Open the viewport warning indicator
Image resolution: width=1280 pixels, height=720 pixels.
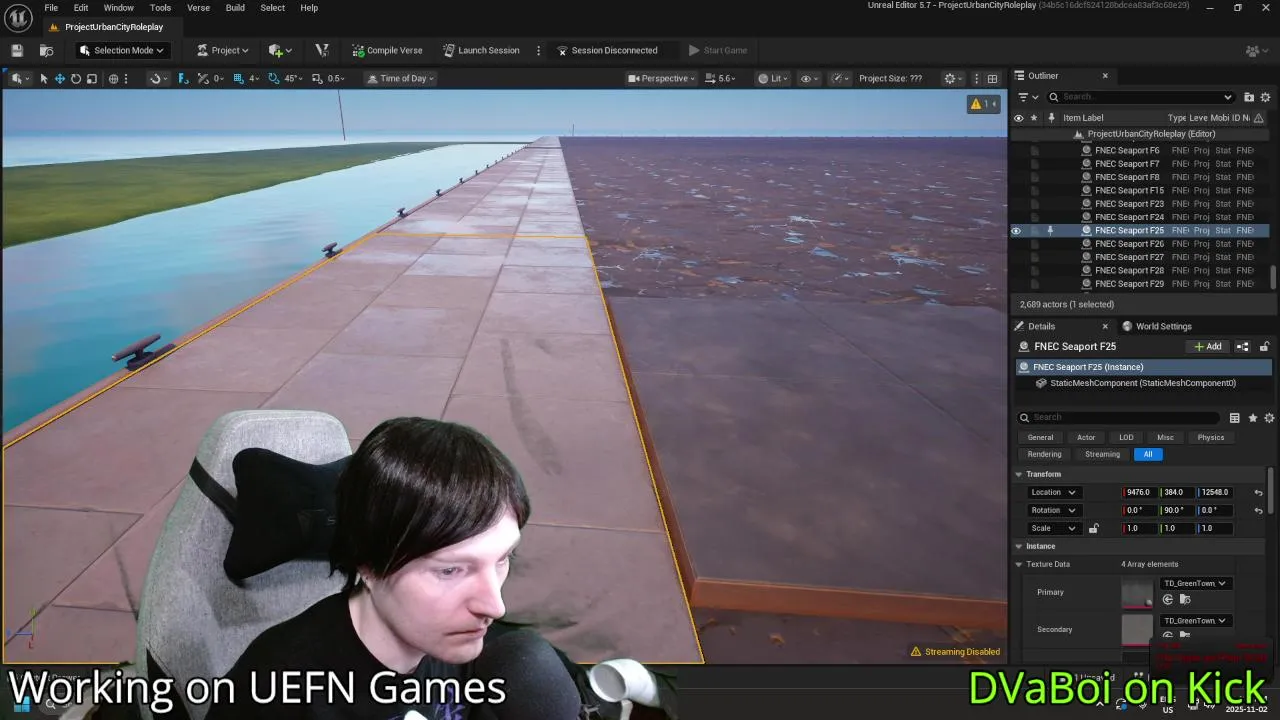point(981,104)
